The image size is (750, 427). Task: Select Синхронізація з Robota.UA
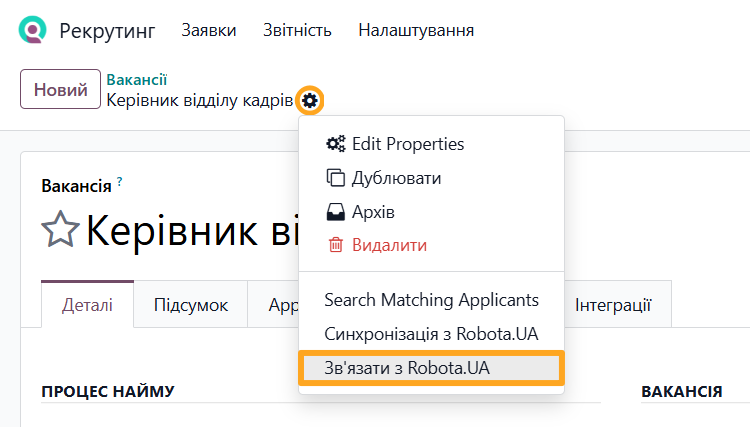pos(431,334)
